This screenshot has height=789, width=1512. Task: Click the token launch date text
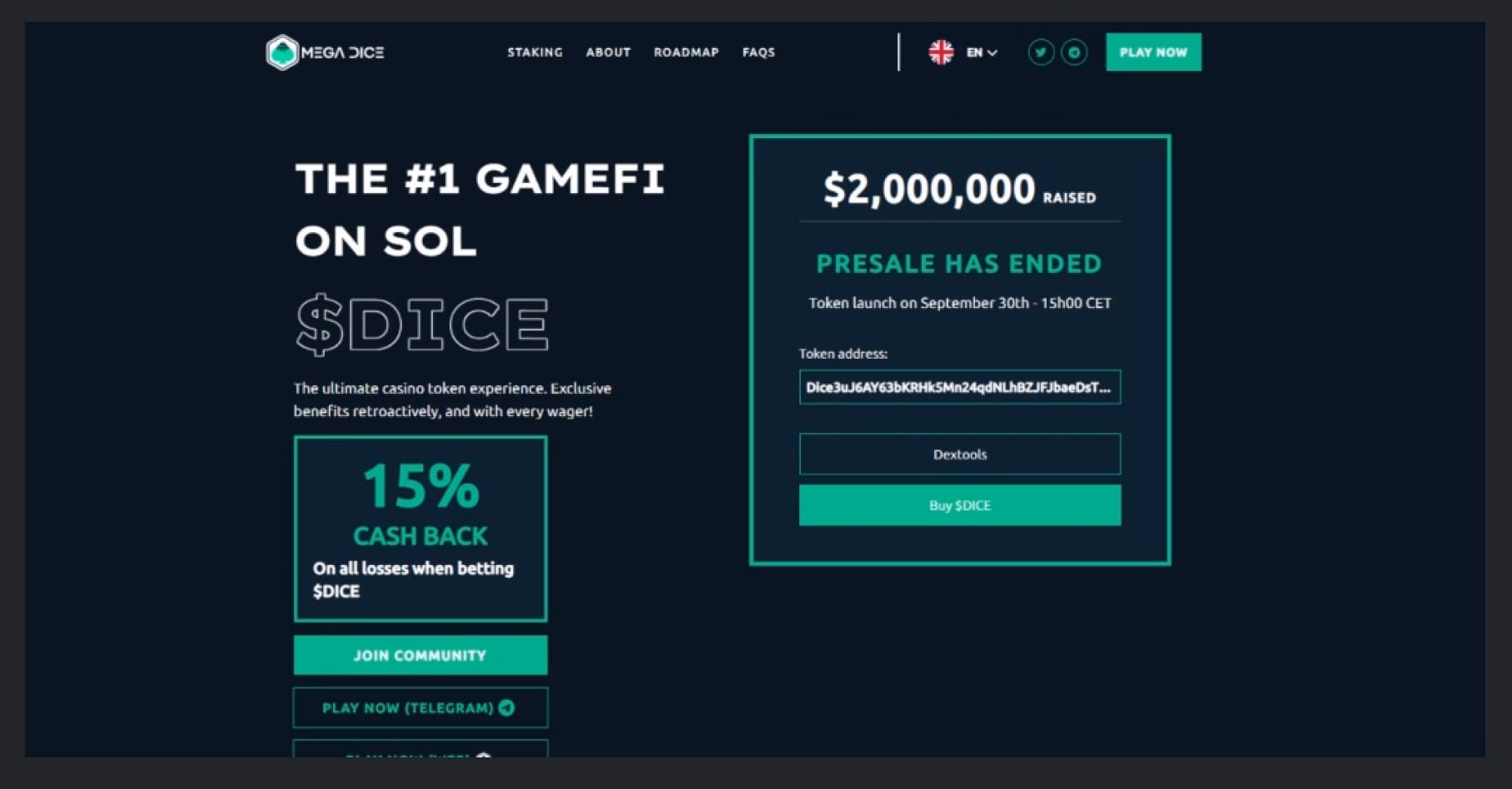[959, 303]
